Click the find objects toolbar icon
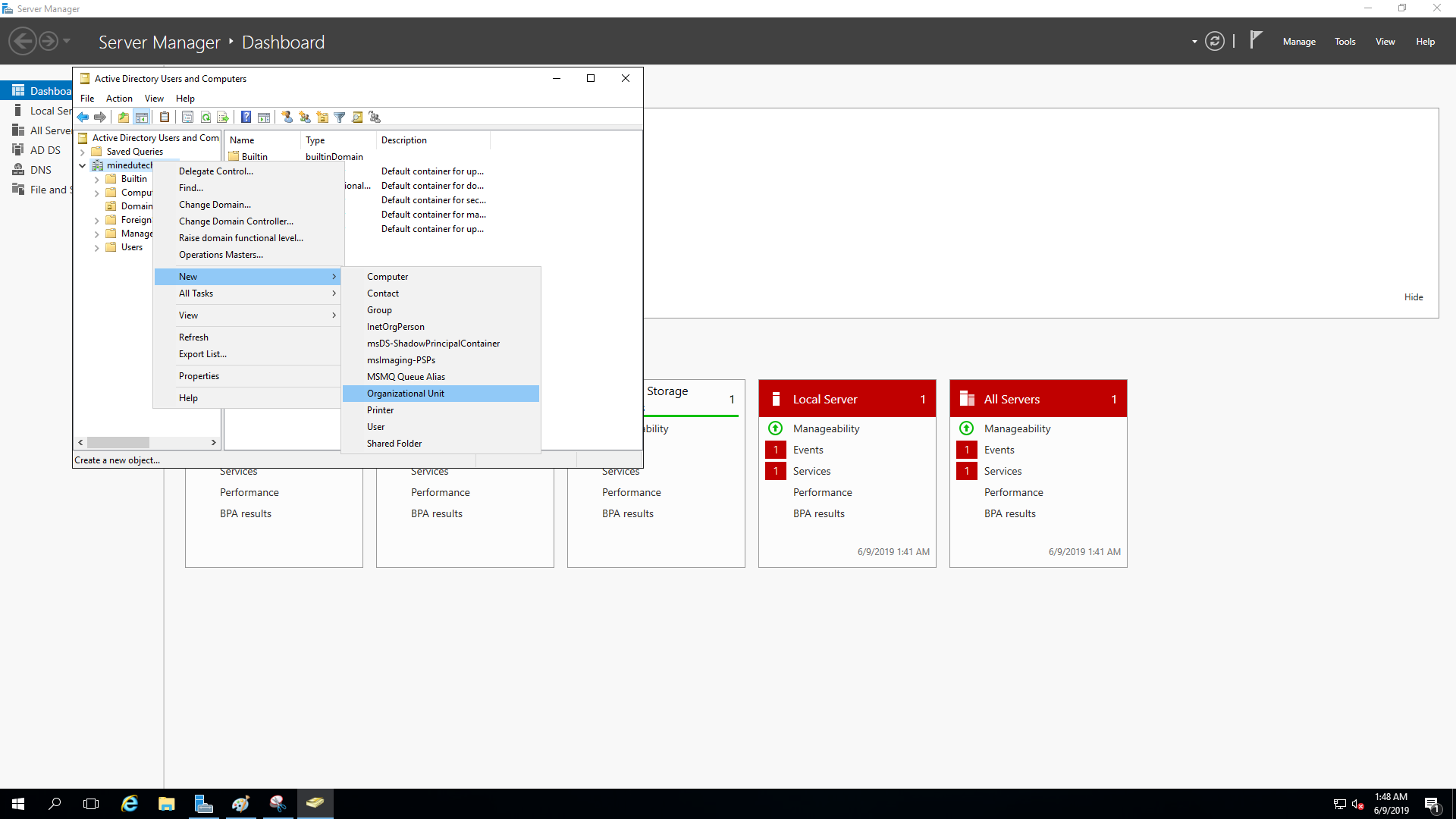1456x819 pixels. (357, 117)
